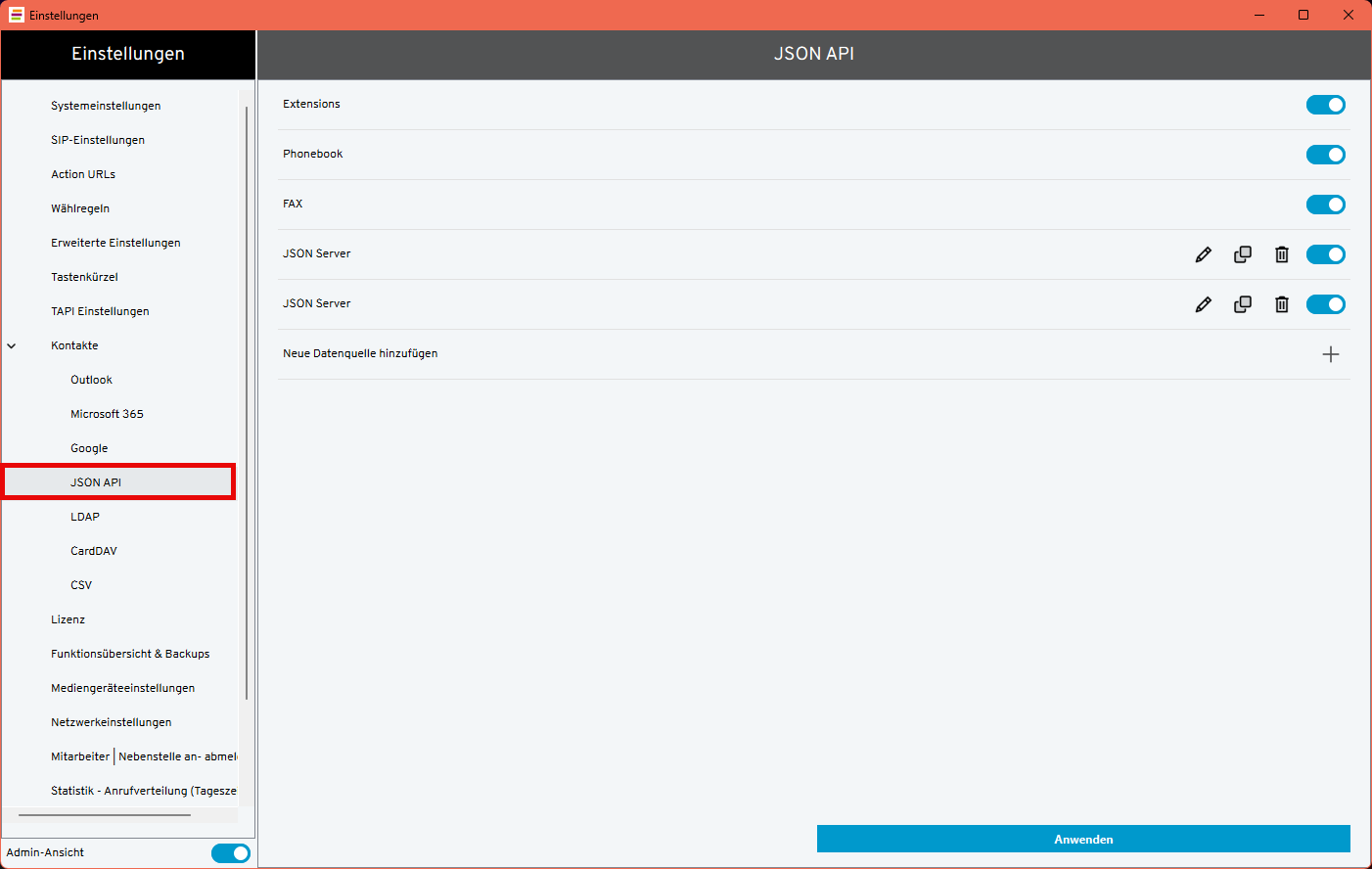Go to SIP-Einstellungen

click(x=98, y=140)
